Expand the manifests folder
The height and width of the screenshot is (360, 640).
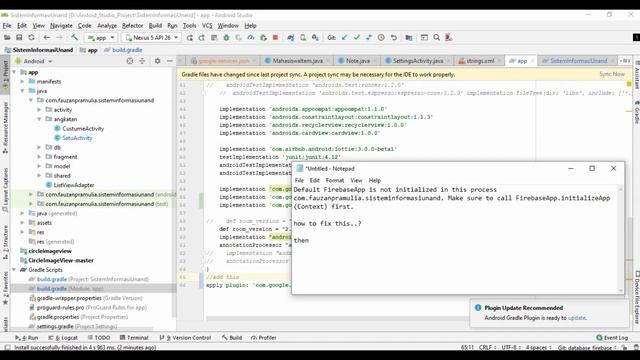point(22,82)
